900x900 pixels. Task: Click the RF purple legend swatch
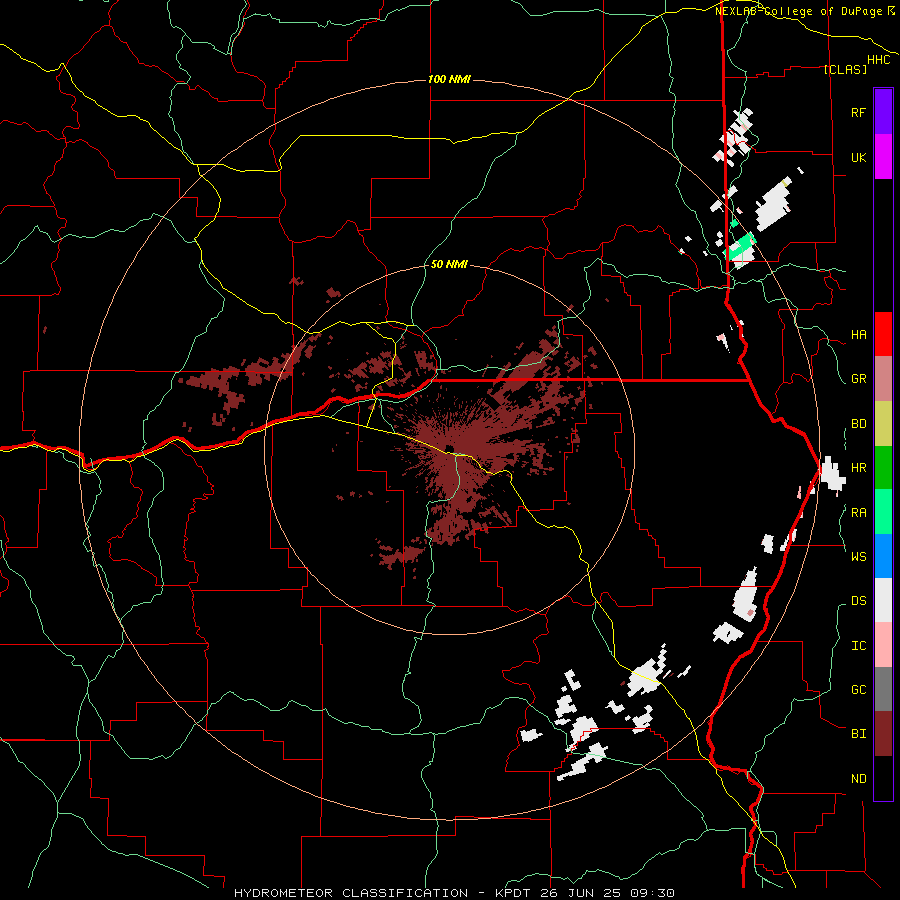click(883, 112)
